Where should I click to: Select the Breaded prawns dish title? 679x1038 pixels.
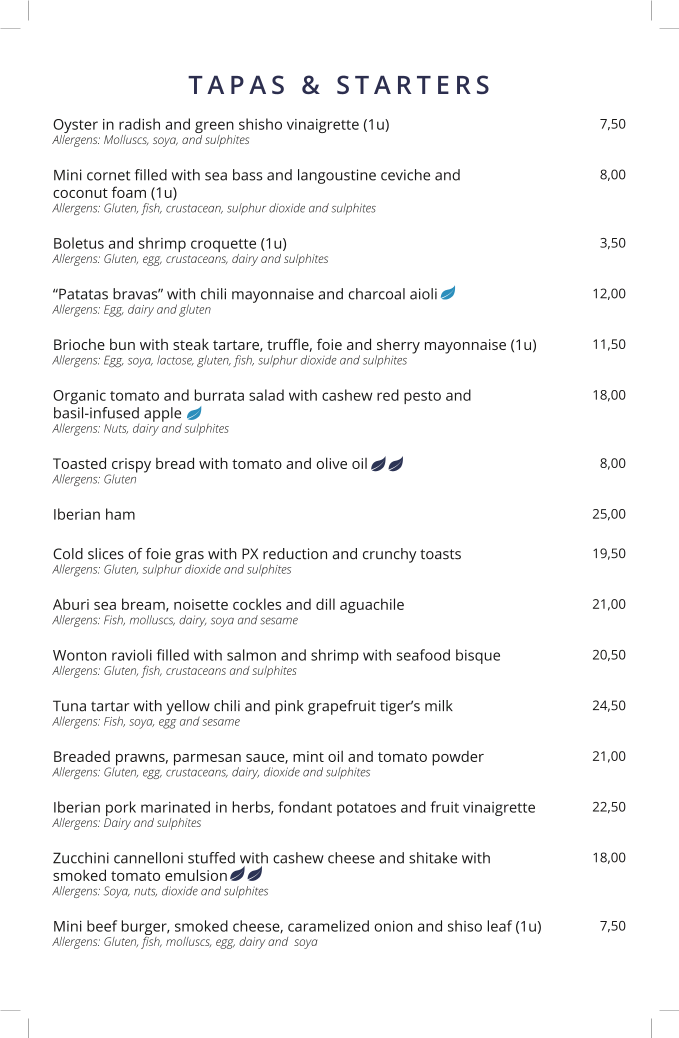click(268, 757)
